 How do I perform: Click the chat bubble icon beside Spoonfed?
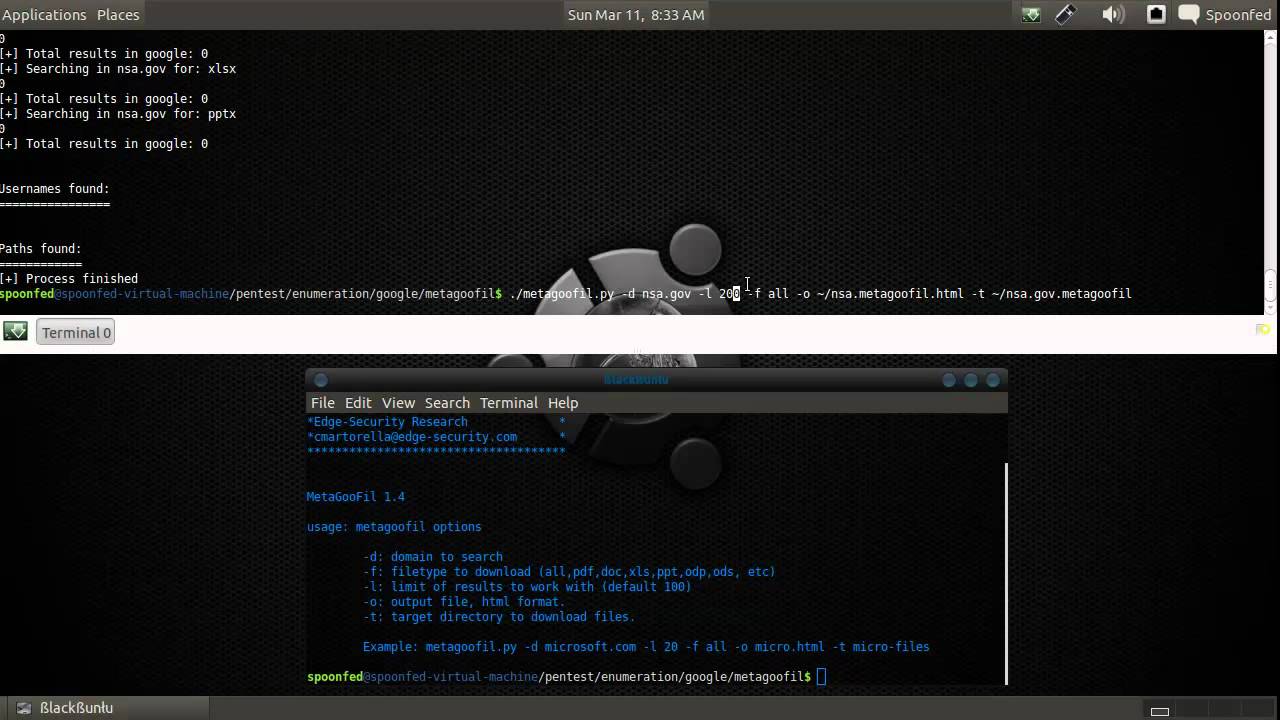point(1189,15)
